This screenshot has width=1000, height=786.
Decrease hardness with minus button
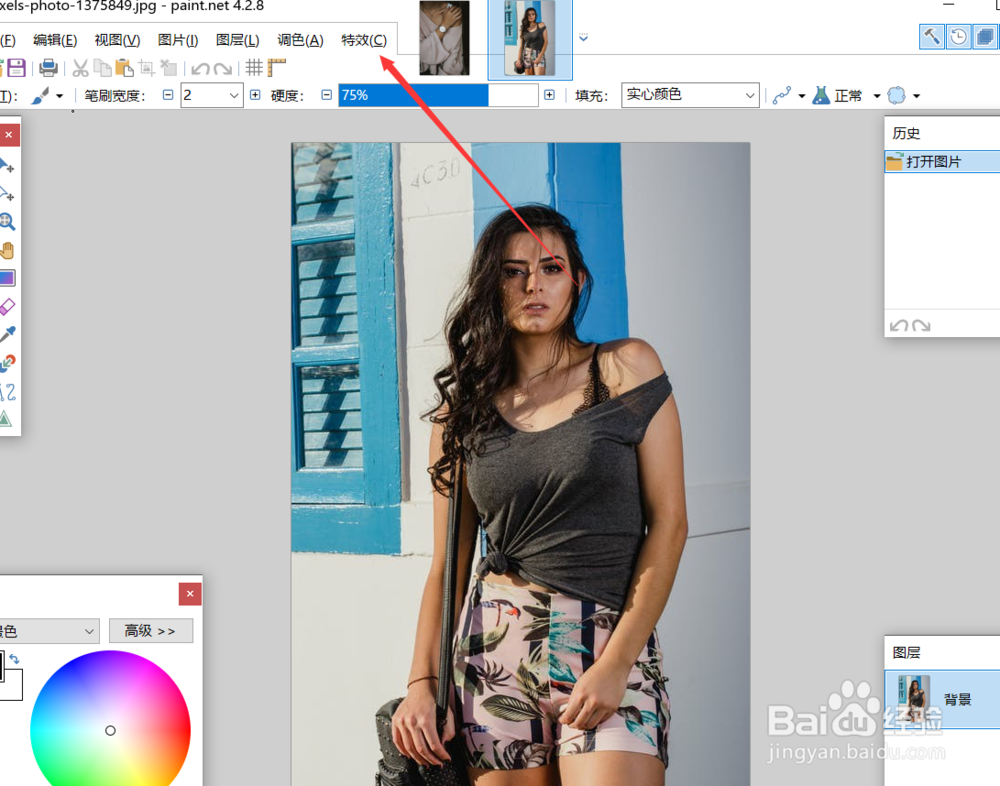327,95
